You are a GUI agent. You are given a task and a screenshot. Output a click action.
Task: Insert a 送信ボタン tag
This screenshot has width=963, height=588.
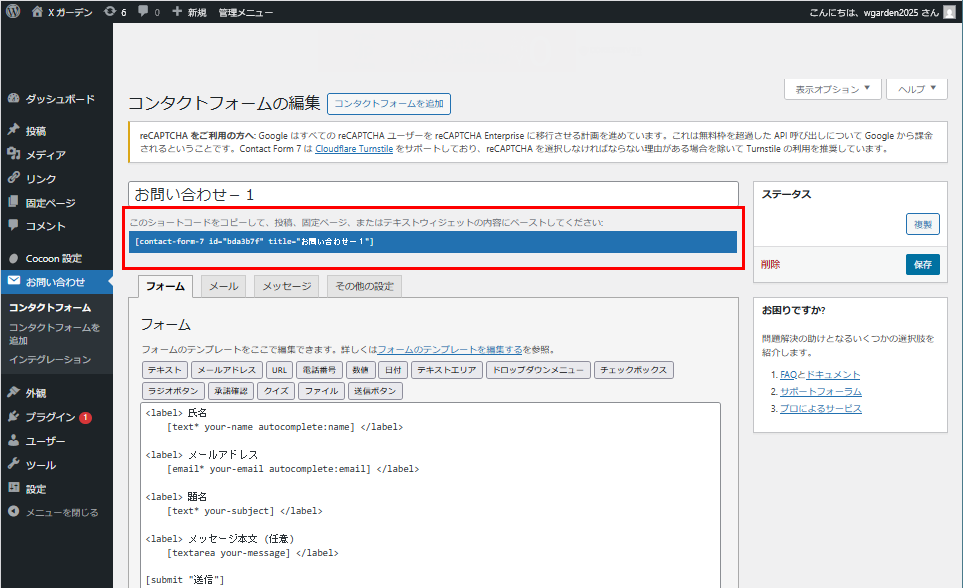point(375,391)
